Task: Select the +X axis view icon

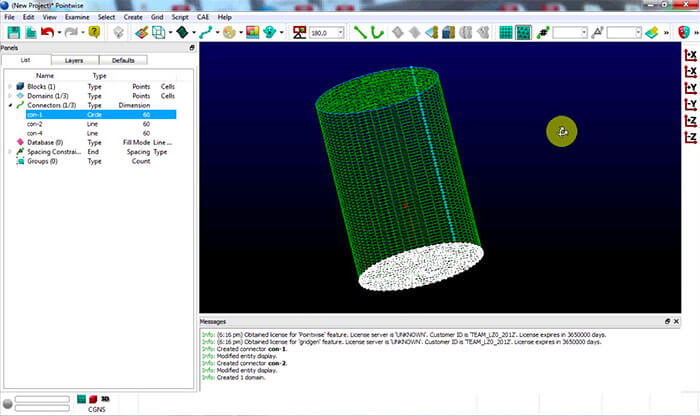Action: coord(689,55)
